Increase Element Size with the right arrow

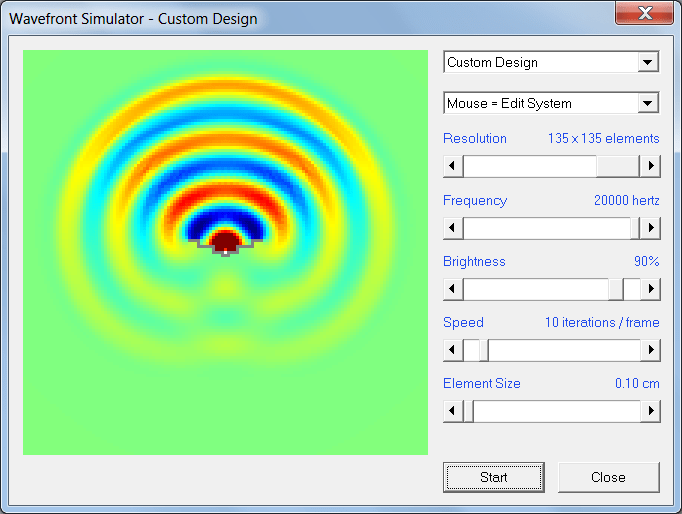[650, 411]
